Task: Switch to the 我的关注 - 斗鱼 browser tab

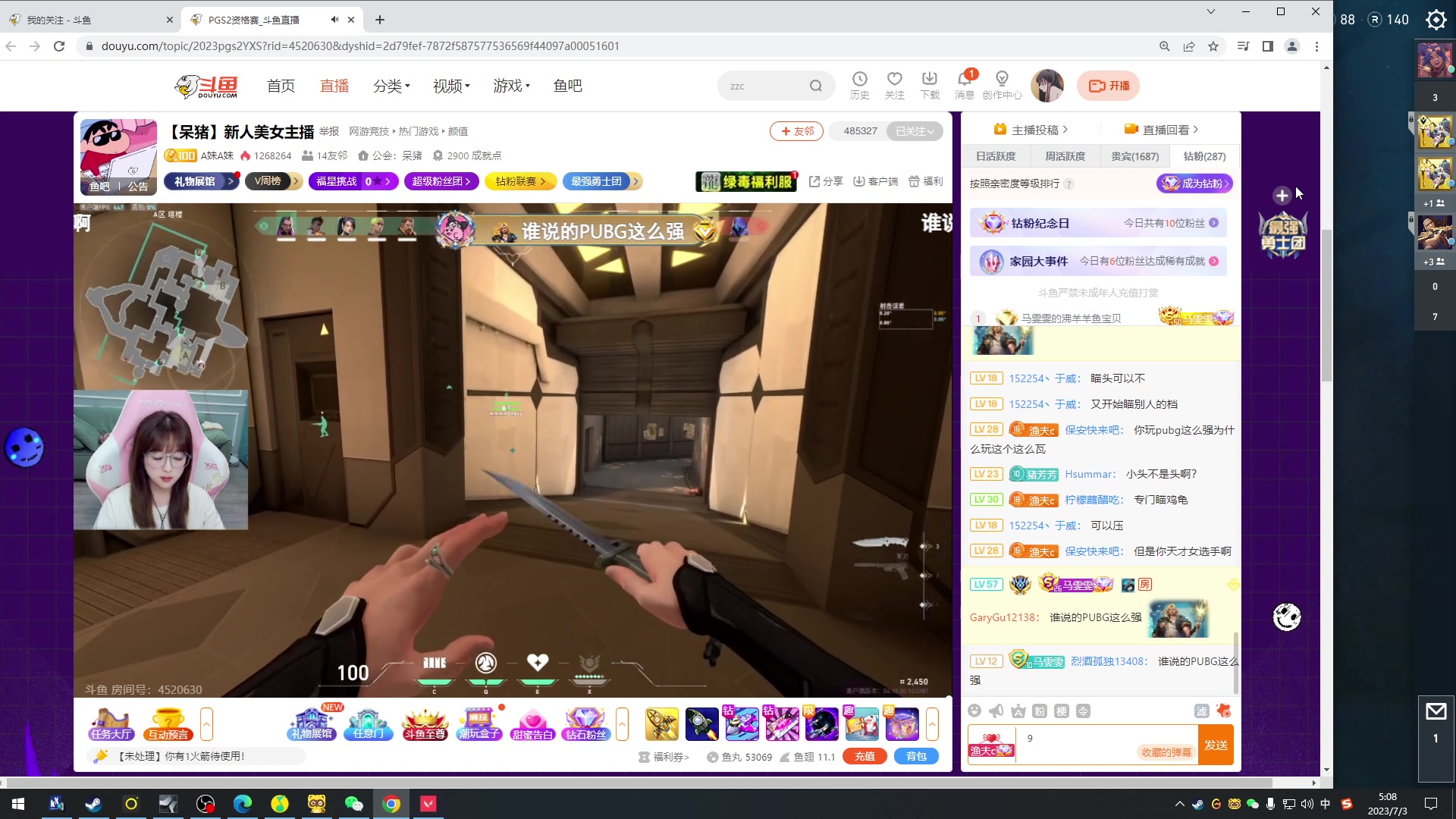Action: pos(91,20)
